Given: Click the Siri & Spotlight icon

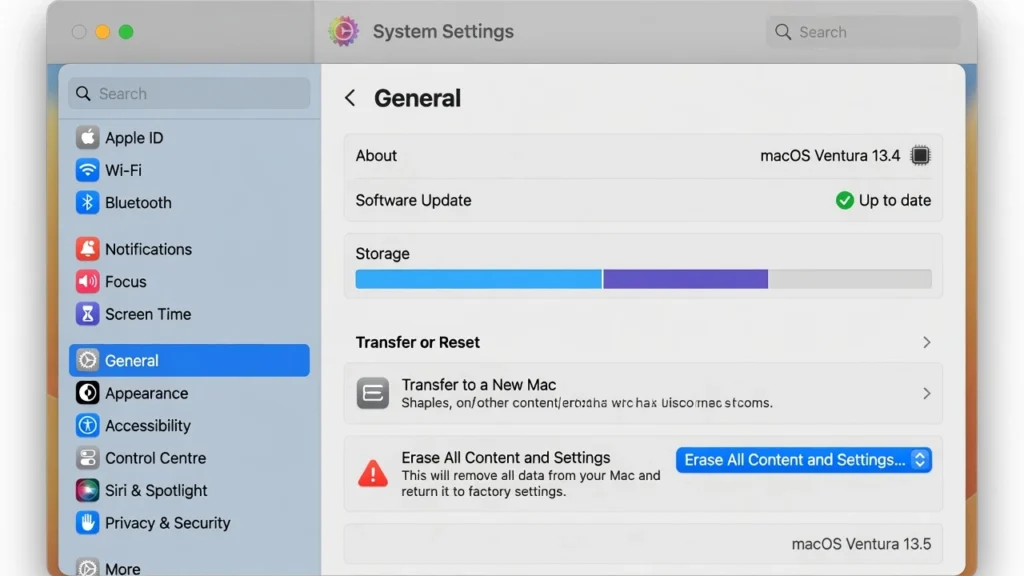Looking at the screenshot, I should click(x=88, y=490).
